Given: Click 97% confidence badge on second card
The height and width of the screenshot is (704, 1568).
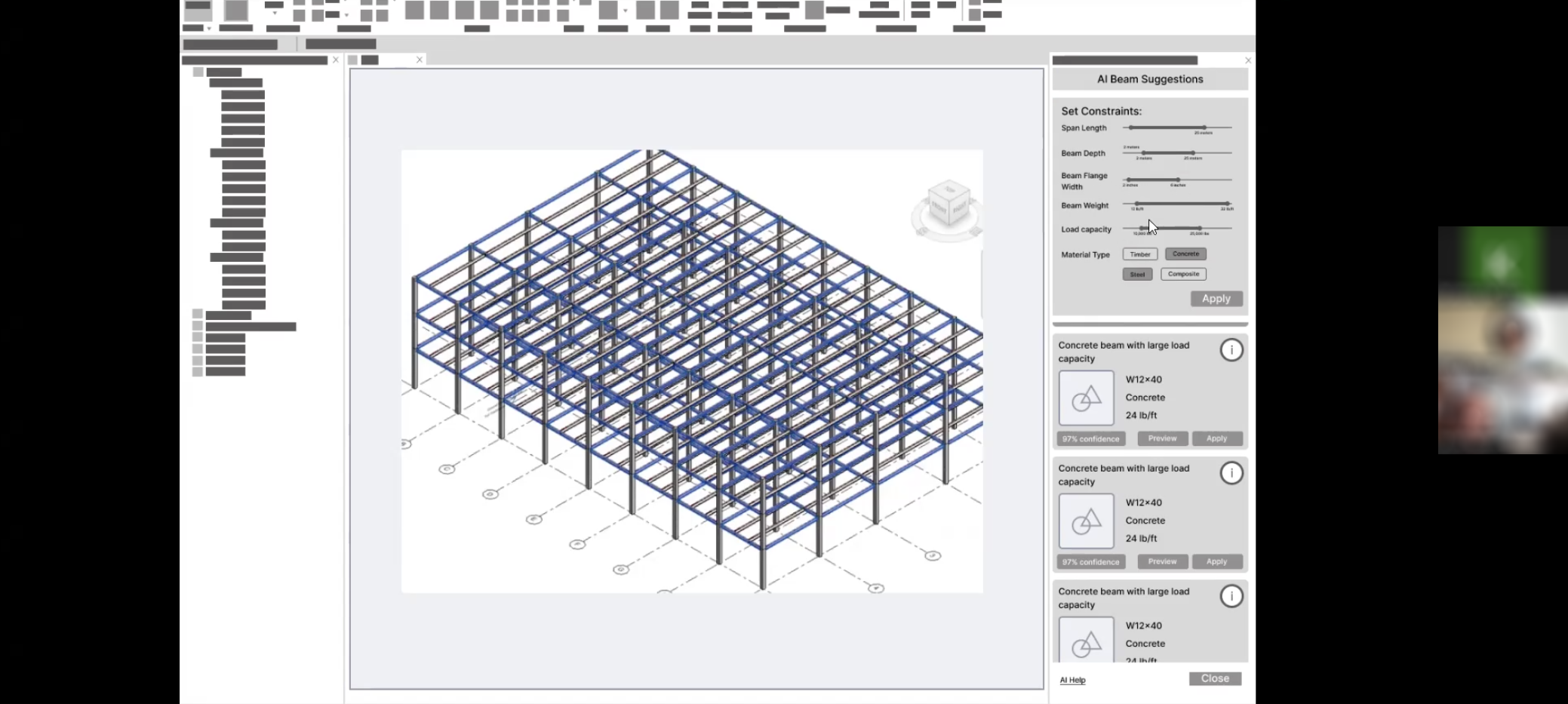Looking at the screenshot, I should coord(1091,561).
